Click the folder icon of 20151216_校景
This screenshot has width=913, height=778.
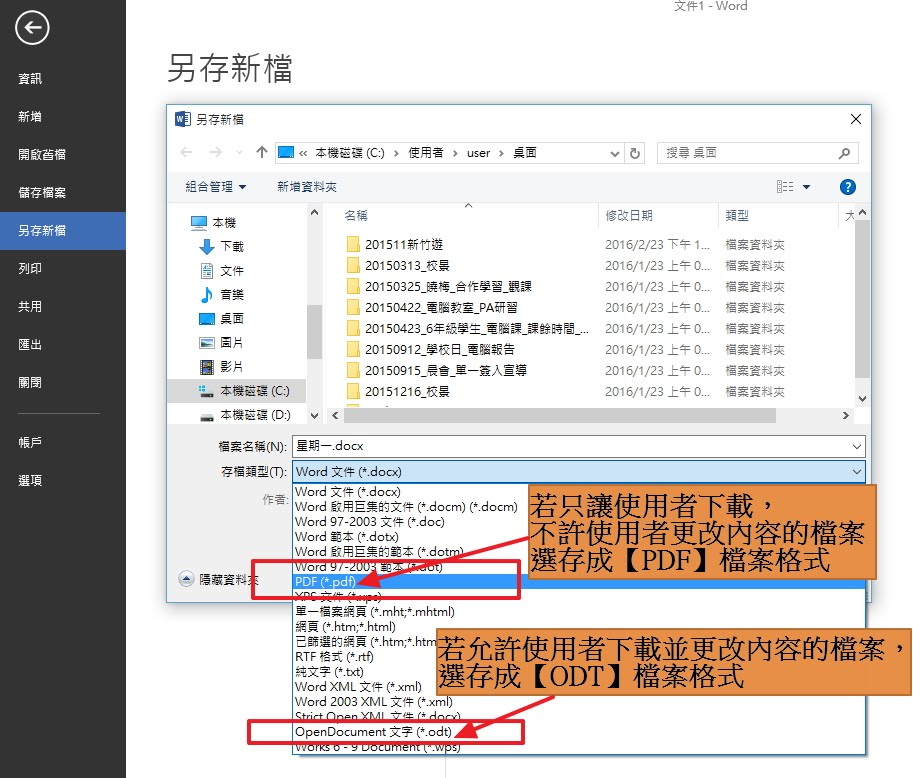[x=352, y=391]
